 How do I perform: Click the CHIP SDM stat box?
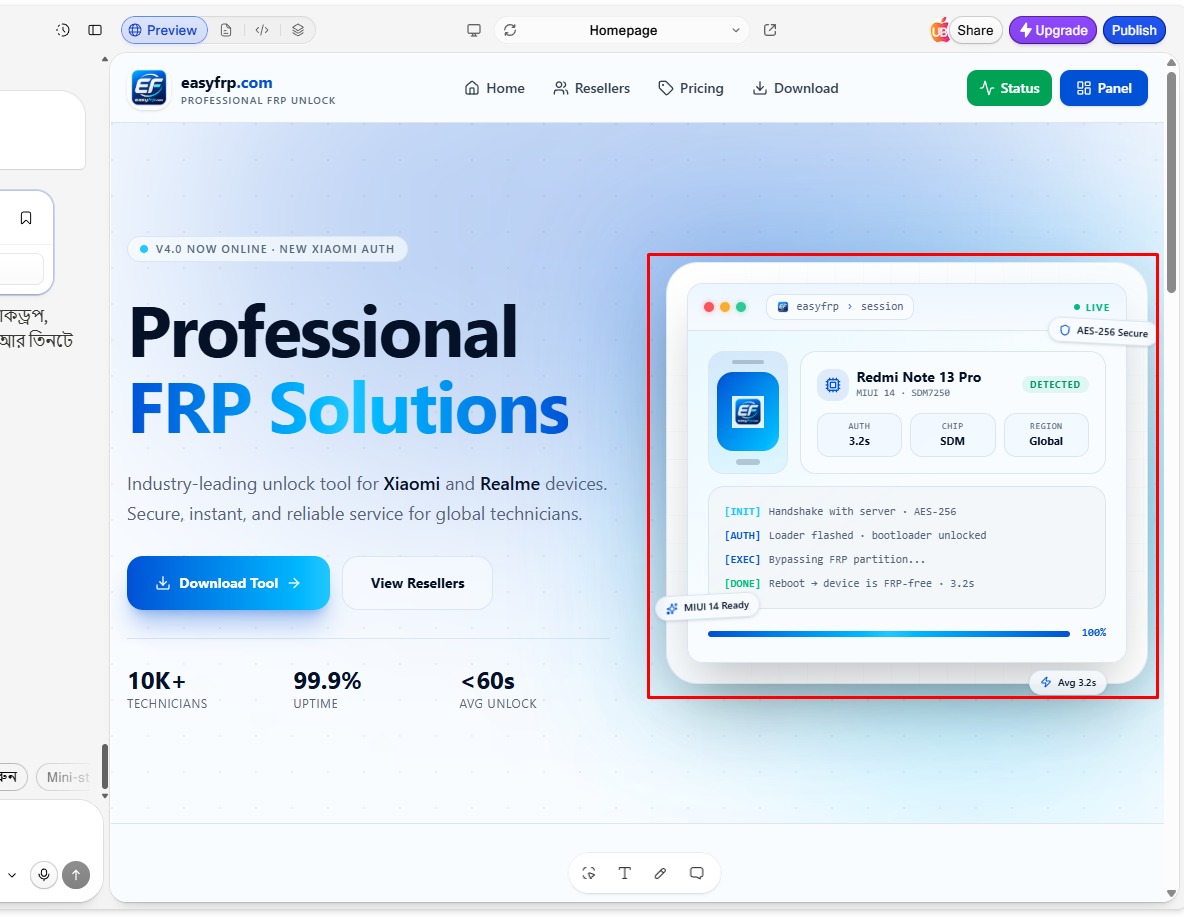952,435
